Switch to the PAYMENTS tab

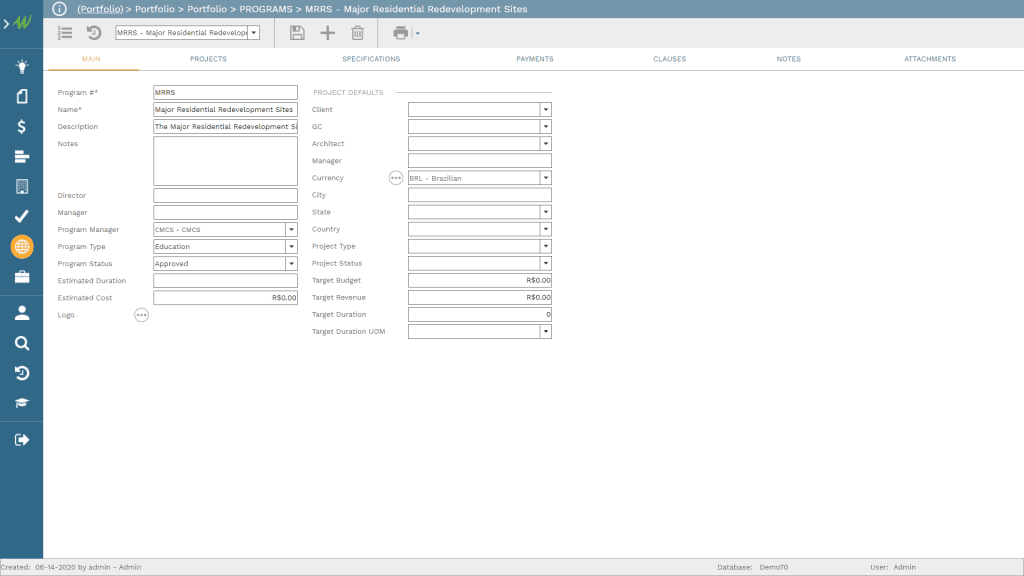click(x=535, y=59)
